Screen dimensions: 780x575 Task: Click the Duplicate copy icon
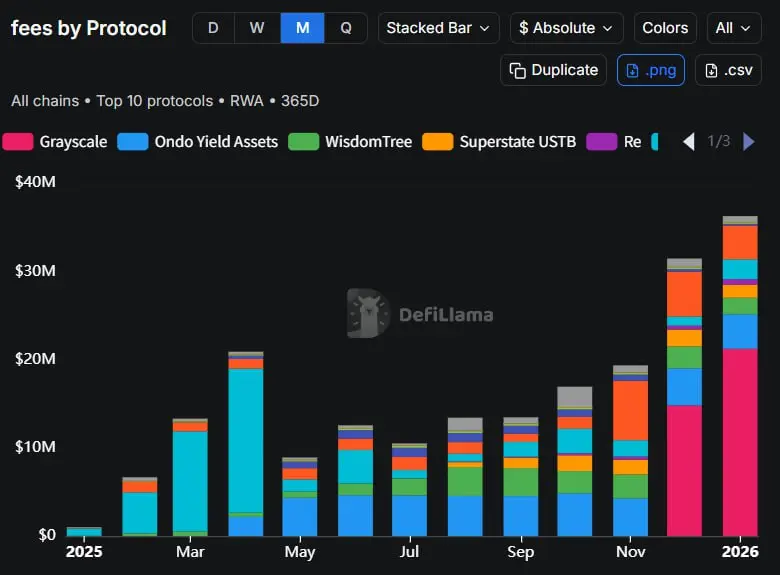pyautogui.click(x=517, y=70)
